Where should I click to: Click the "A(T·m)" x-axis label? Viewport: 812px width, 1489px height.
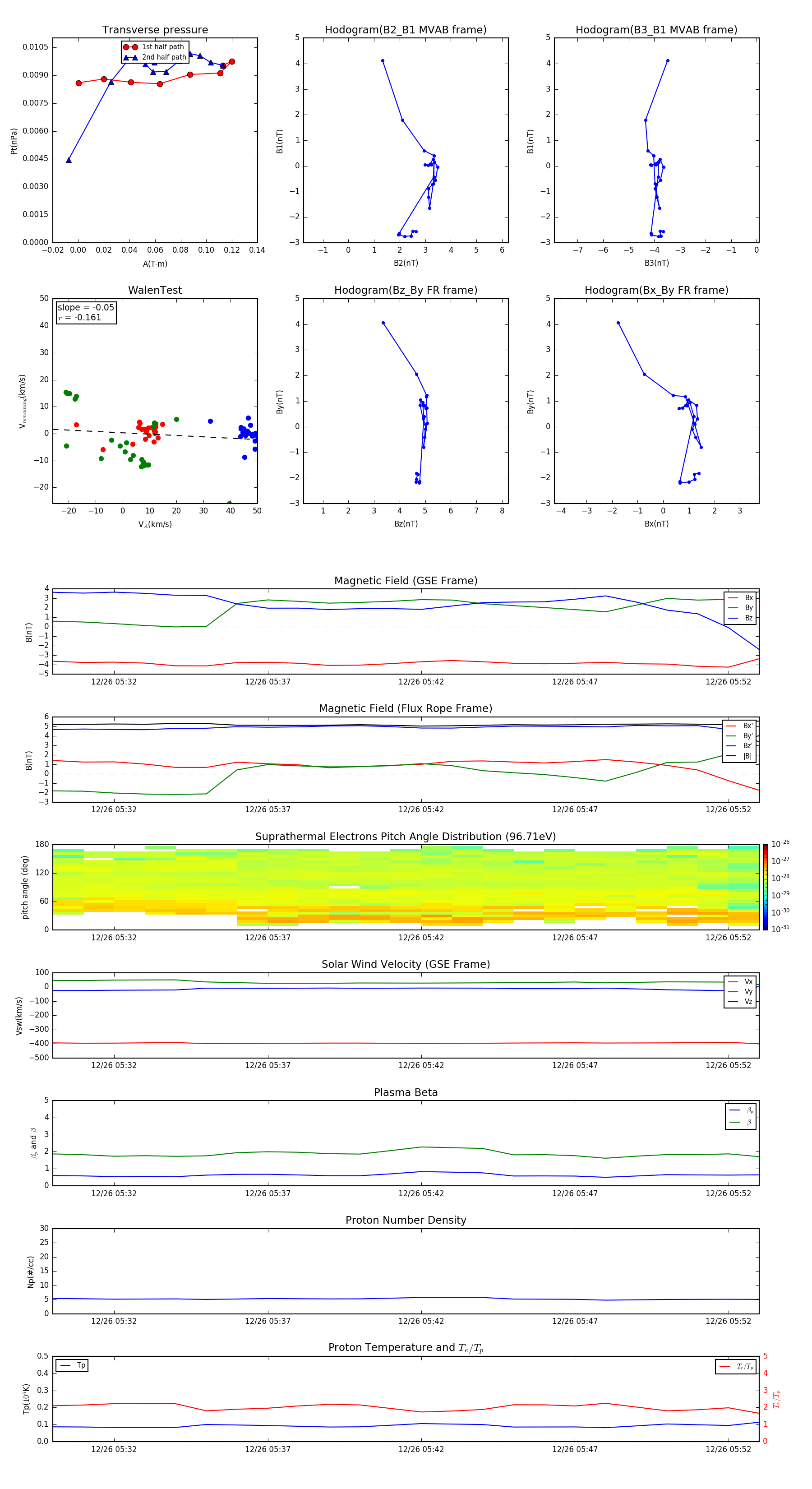[x=155, y=264]
